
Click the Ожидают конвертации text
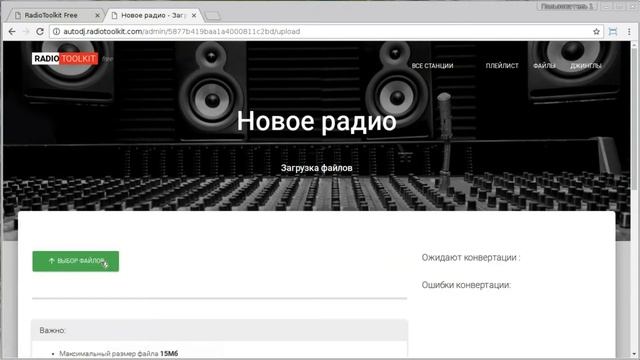tap(471, 258)
